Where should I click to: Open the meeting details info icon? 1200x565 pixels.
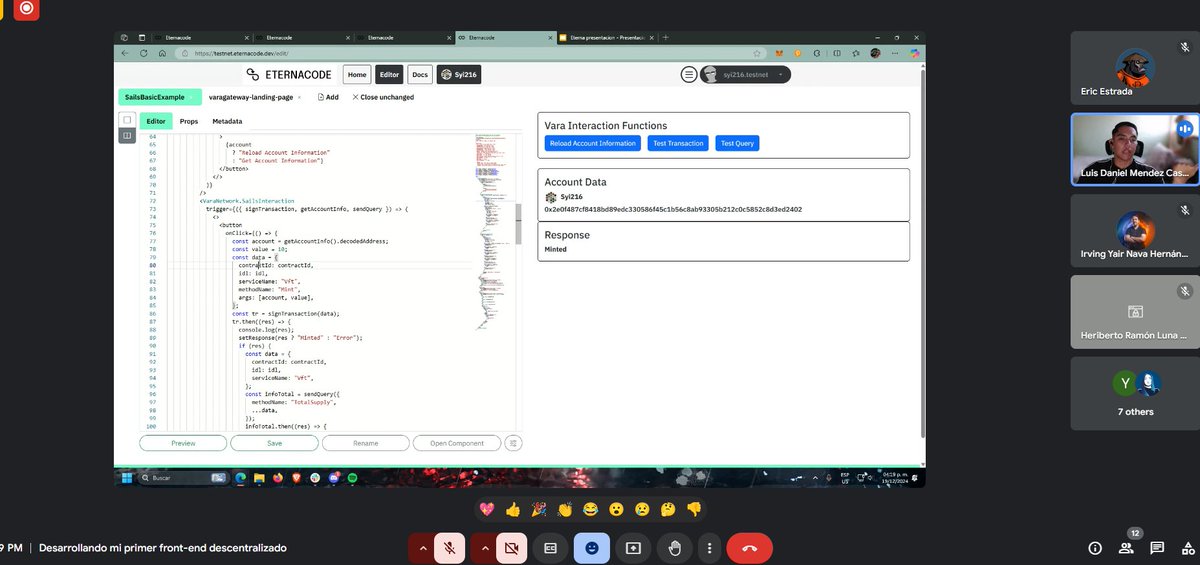(x=1095, y=548)
